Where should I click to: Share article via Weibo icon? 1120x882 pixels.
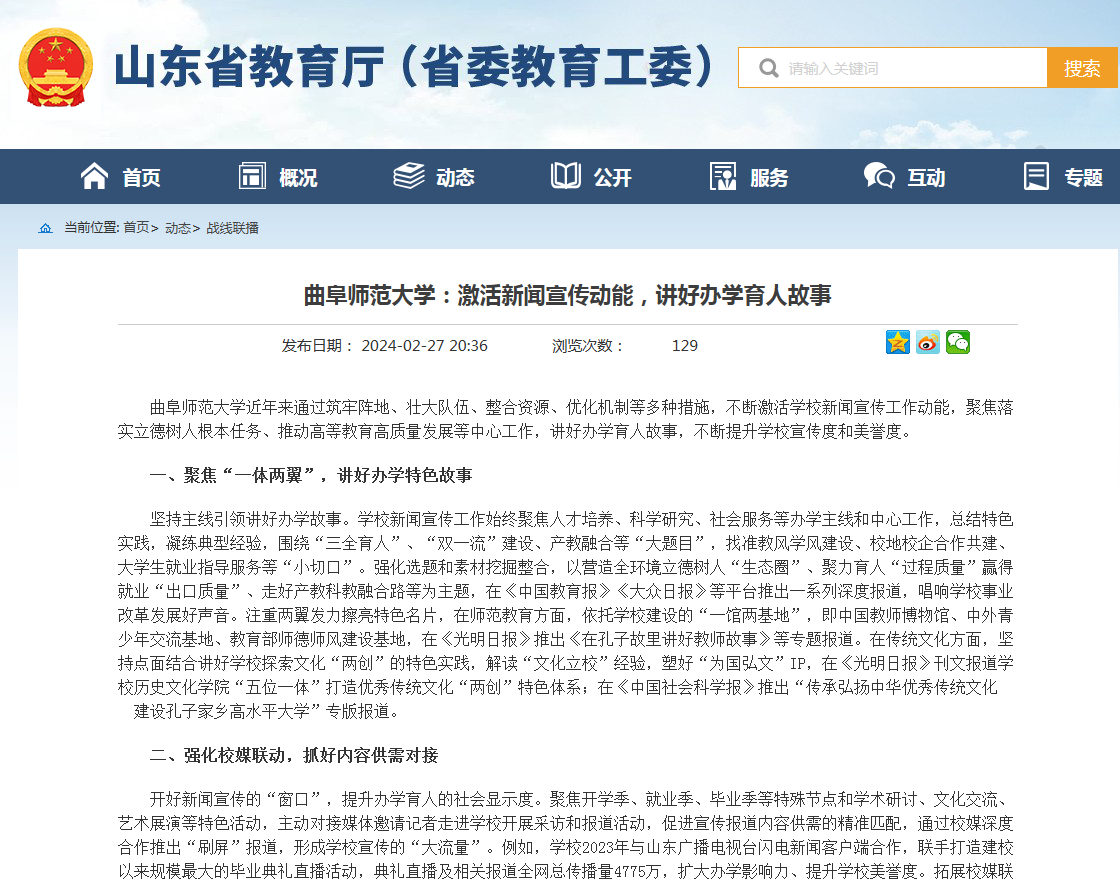coord(928,343)
